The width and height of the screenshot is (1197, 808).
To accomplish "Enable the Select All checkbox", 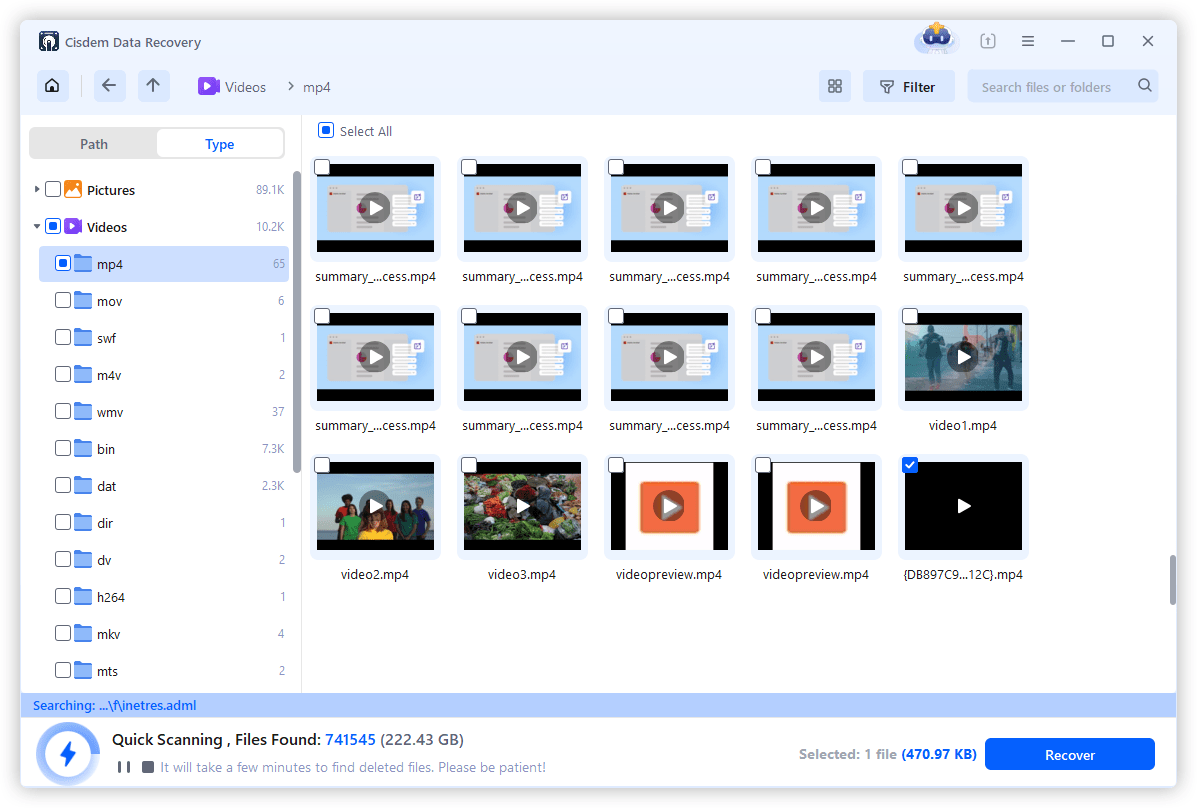I will (325, 130).
